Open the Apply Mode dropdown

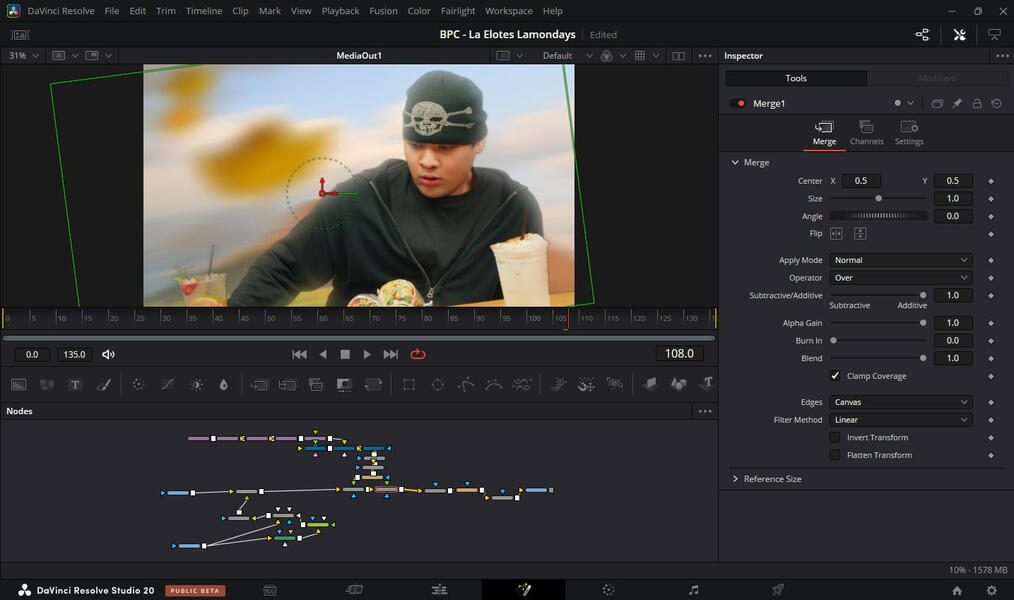tap(900, 259)
